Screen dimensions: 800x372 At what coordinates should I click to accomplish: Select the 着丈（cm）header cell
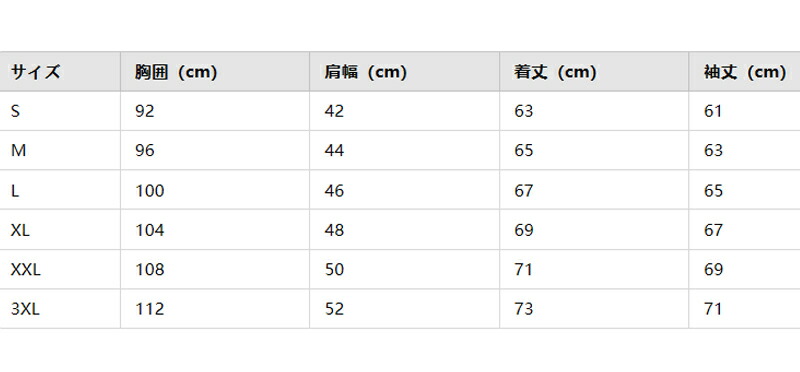[x=594, y=72]
